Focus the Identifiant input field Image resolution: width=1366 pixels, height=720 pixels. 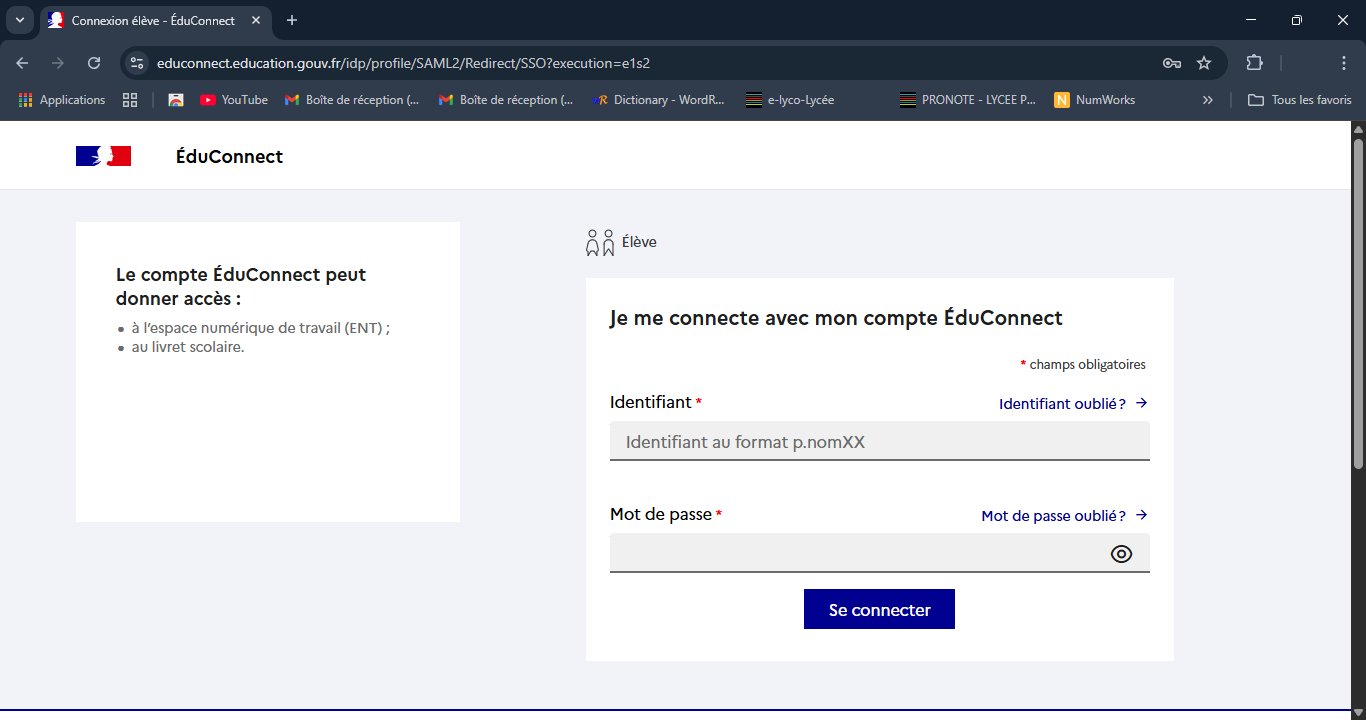(879, 442)
